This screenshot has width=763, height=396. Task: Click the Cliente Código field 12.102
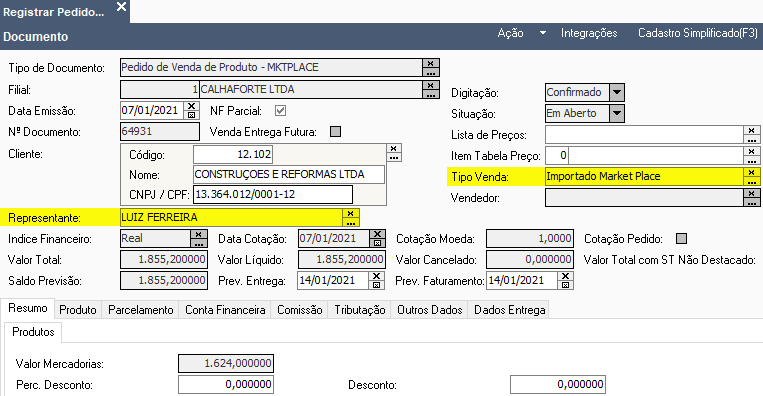pyautogui.click(x=233, y=155)
